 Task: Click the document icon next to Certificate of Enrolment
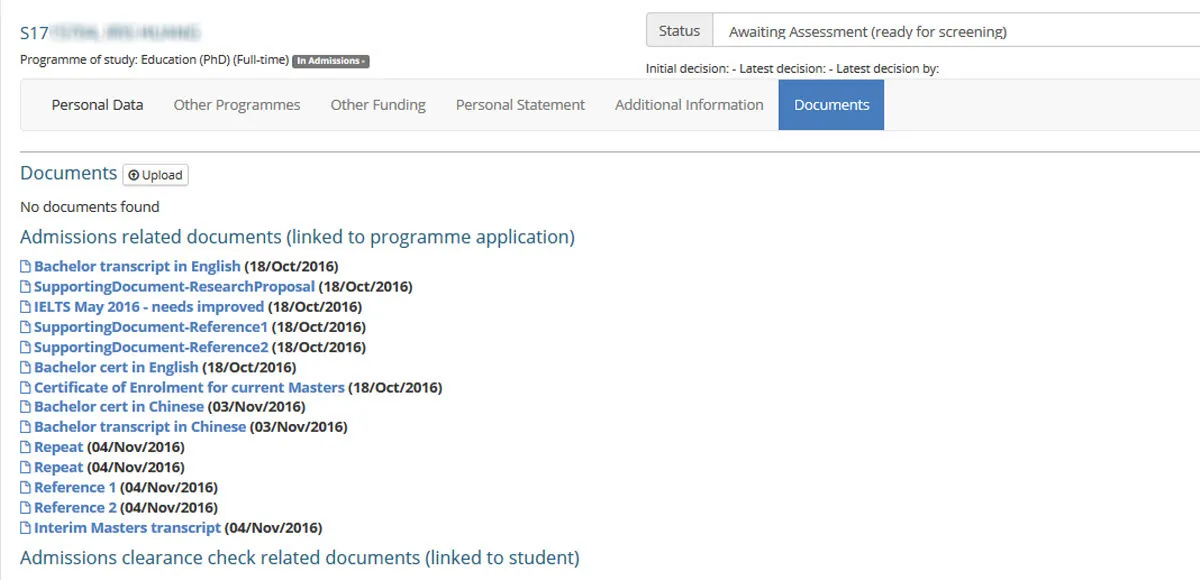pos(25,387)
